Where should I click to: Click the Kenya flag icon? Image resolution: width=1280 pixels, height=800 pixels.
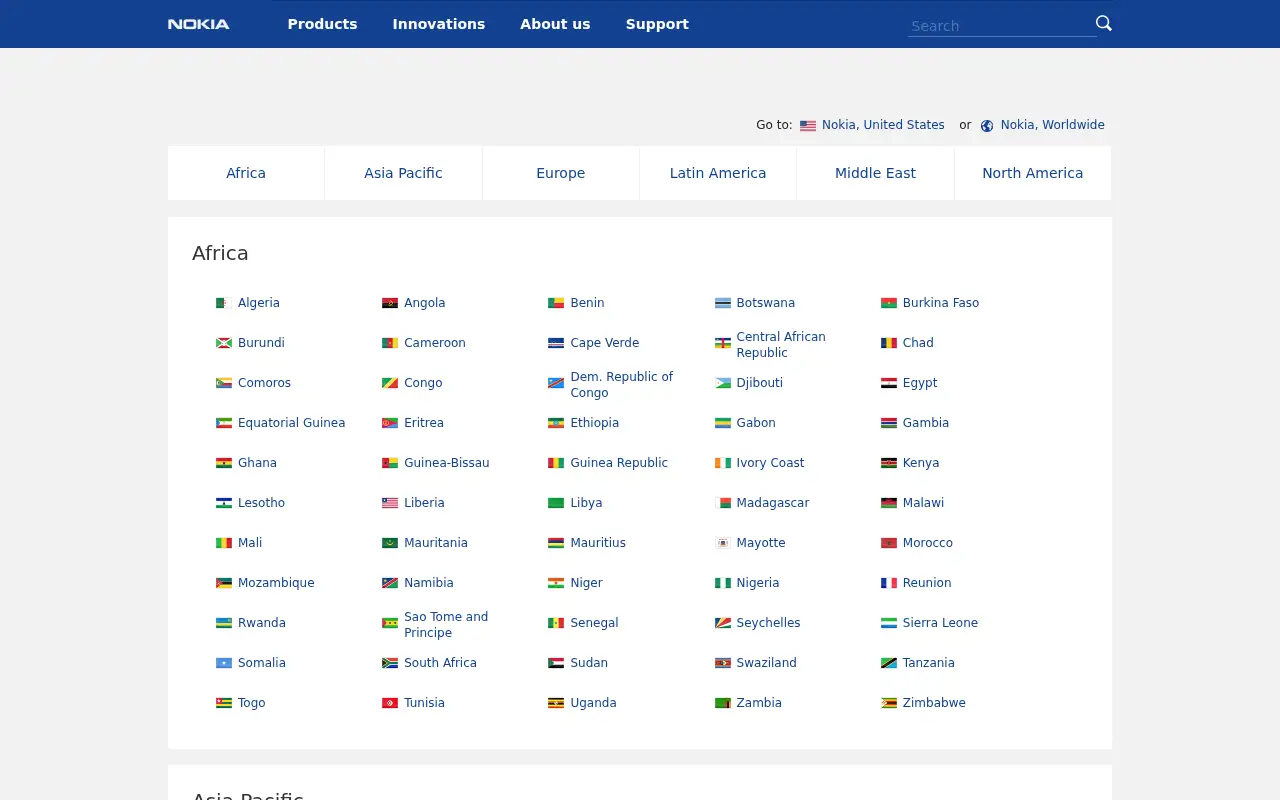pyautogui.click(x=889, y=463)
